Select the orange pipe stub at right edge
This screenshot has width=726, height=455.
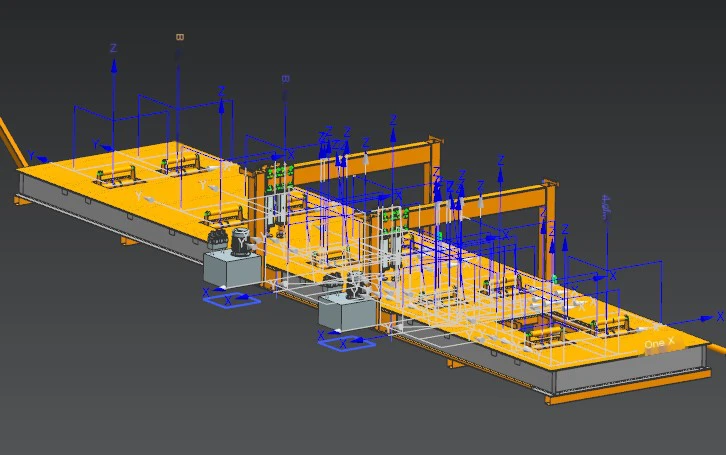point(718,349)
